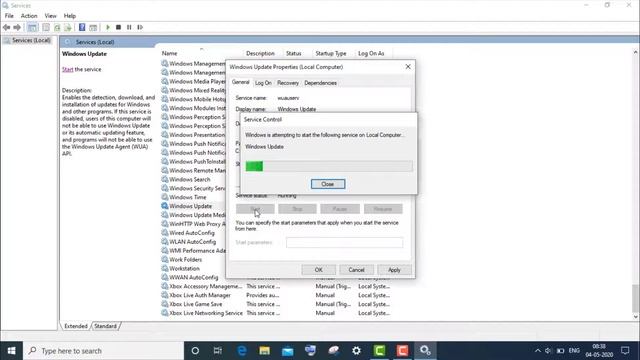
Task: Click Close in Service Control dialog
Action: pyautogui.click(x=328, y=184)
